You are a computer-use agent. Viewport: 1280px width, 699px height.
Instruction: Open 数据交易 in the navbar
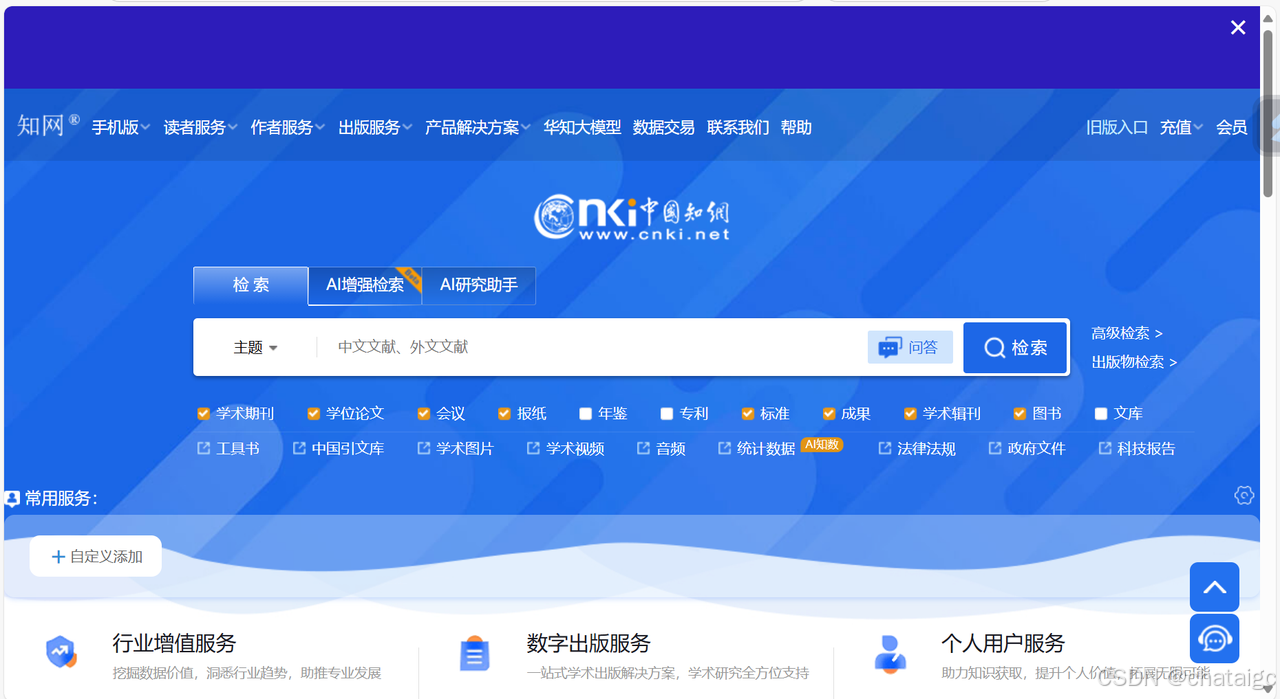(664, 127)
